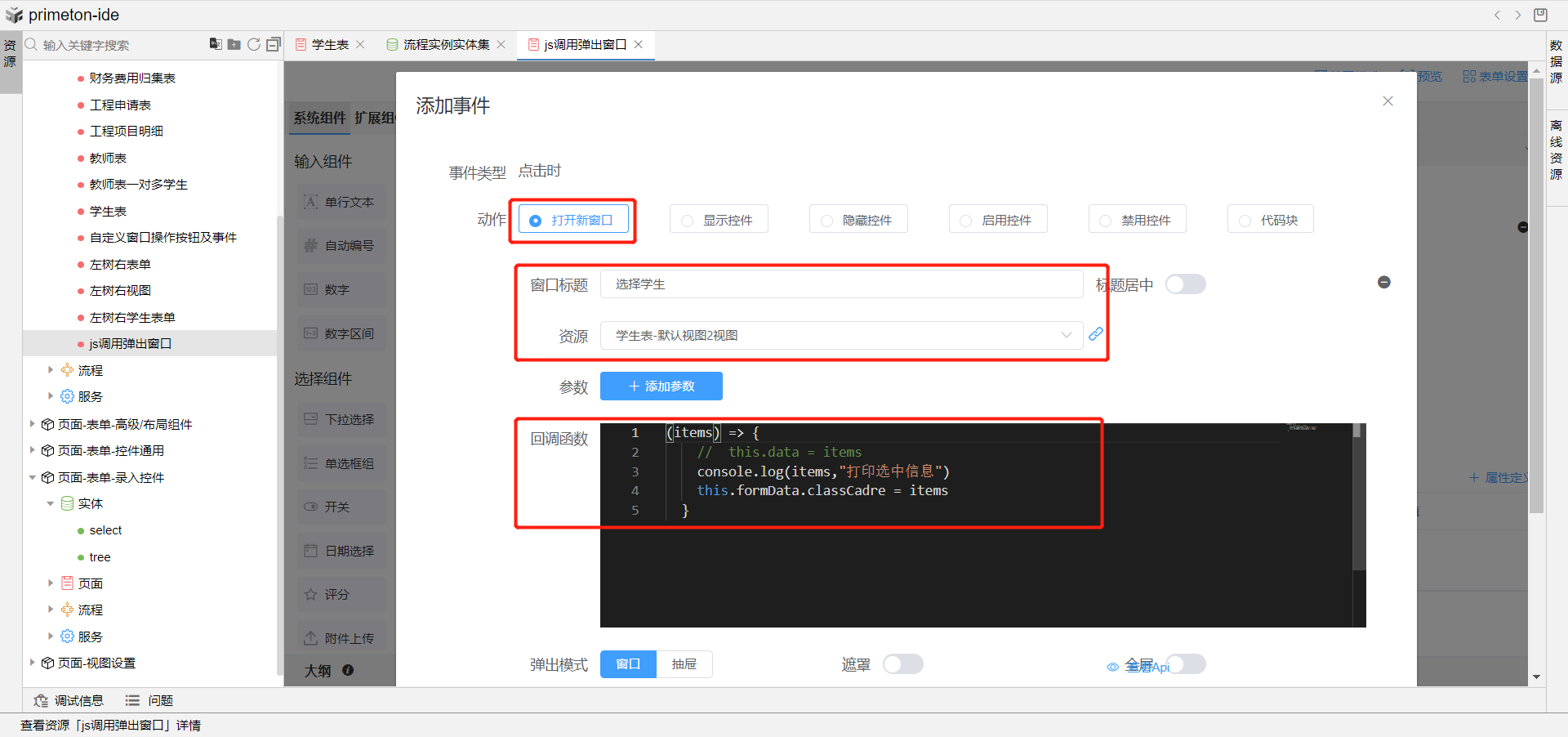1568x737 pixels.
Task: Click the new folder icon
Action: [x=234, y=44]
